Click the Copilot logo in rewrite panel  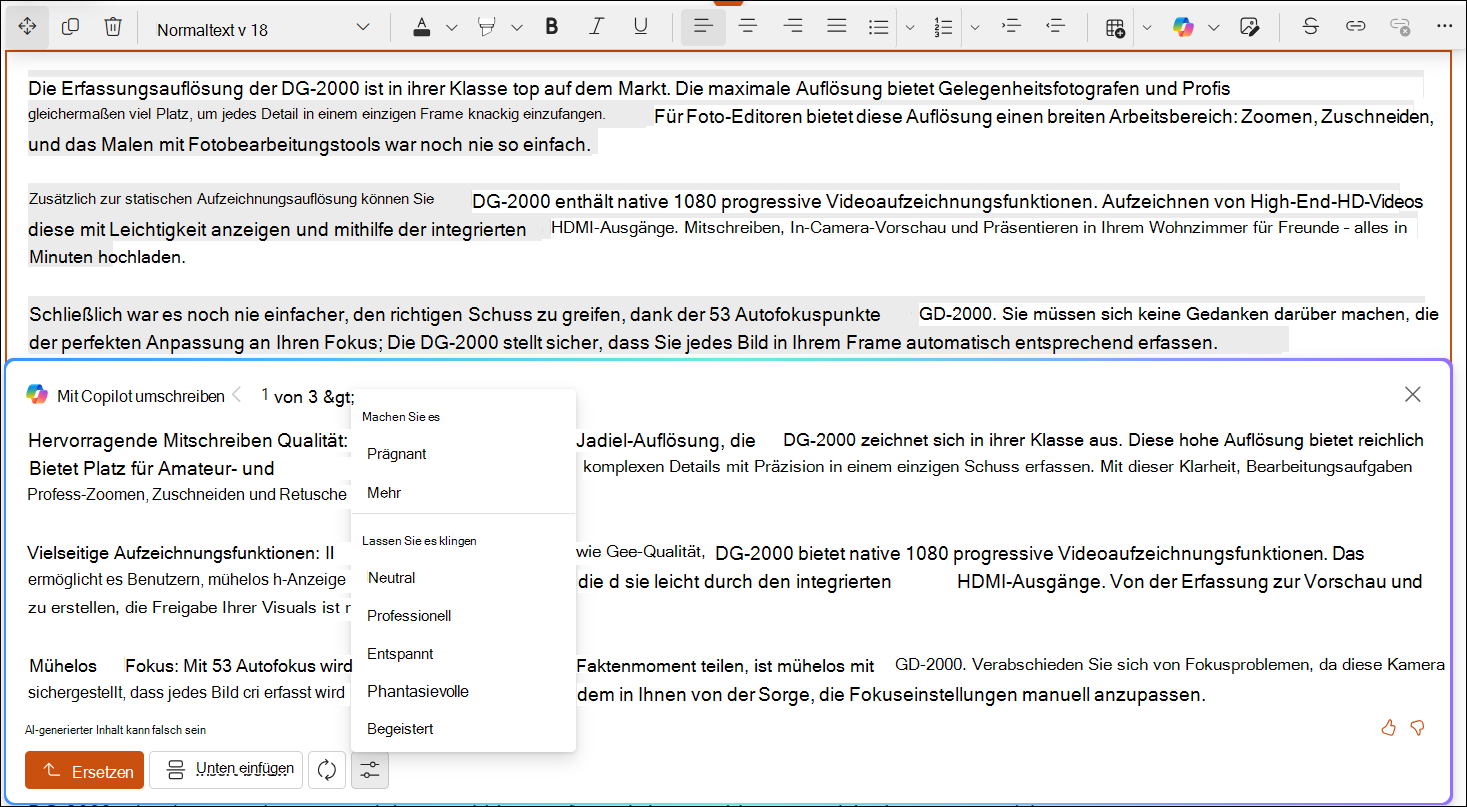click(x=37, y=395)
